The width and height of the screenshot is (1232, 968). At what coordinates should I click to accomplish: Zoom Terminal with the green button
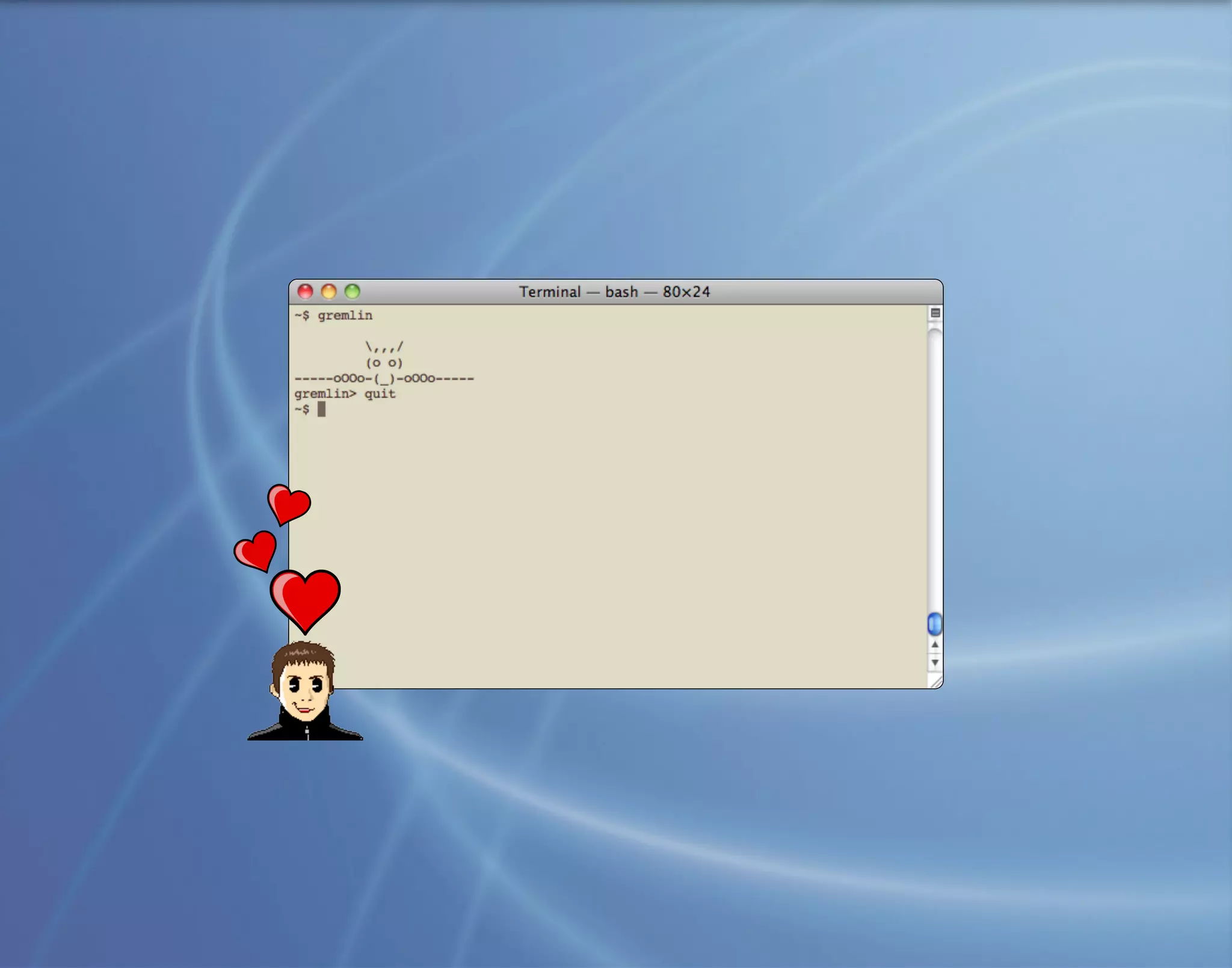352,292
